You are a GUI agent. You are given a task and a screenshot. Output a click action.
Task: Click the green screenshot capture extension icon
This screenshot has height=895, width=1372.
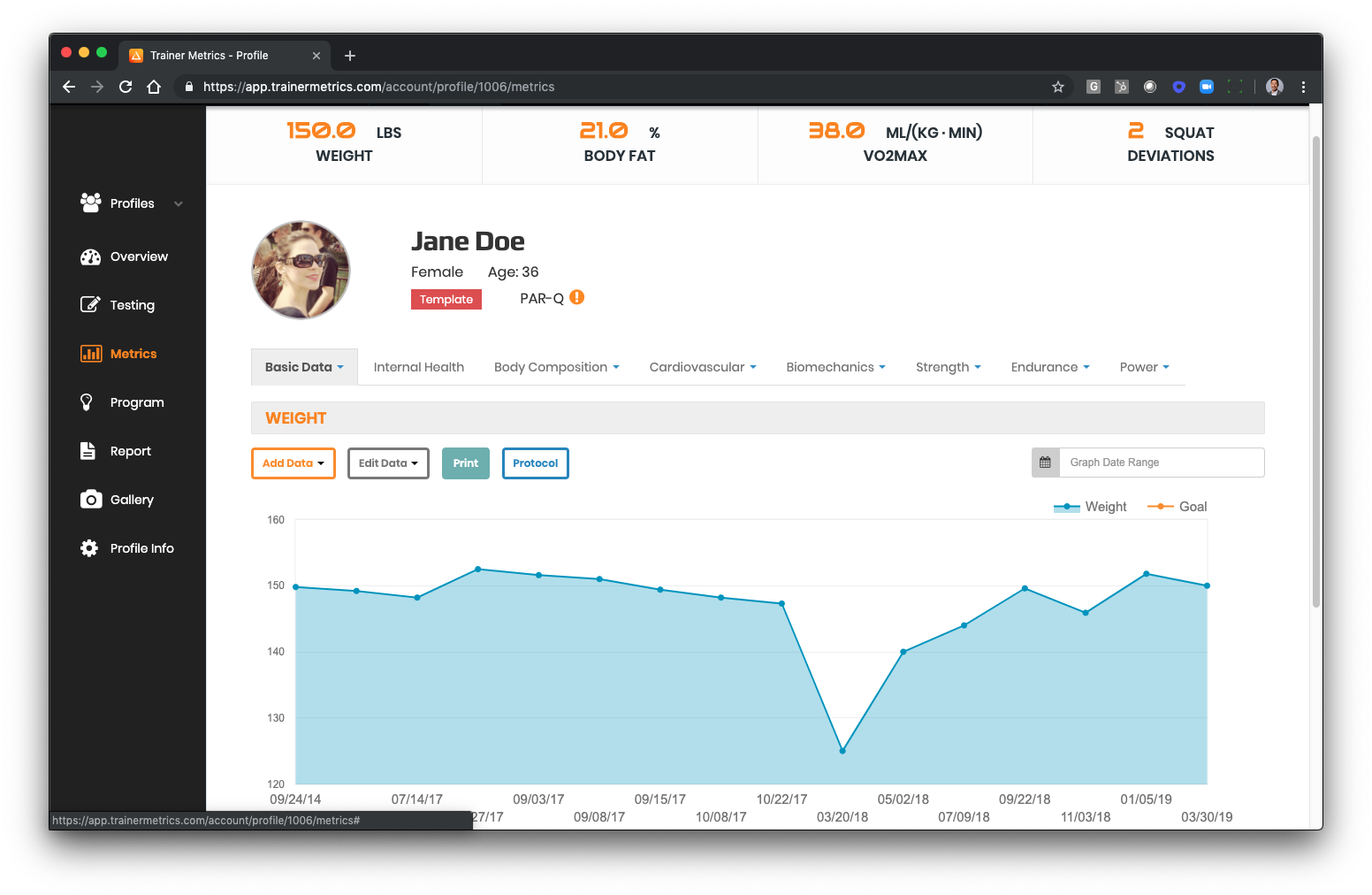pos(1235,87)
